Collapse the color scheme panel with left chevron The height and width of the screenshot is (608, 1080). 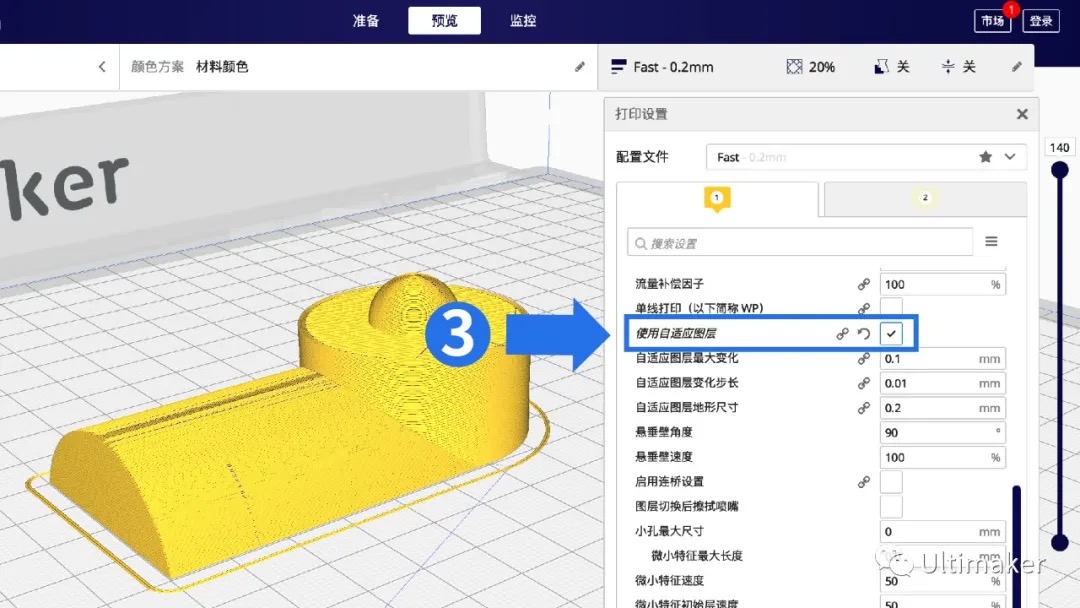tap(102, 67)
